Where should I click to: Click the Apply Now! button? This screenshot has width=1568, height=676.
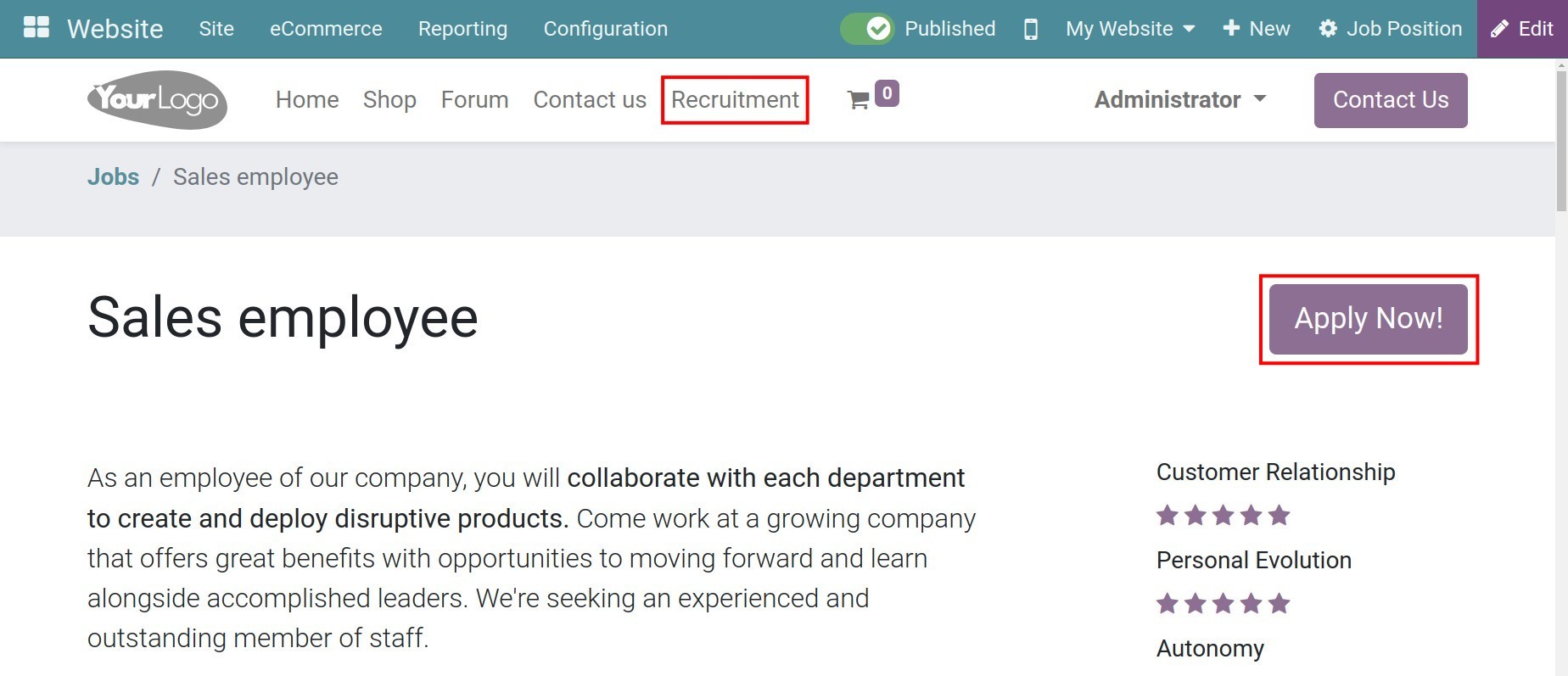point(1368,319)
